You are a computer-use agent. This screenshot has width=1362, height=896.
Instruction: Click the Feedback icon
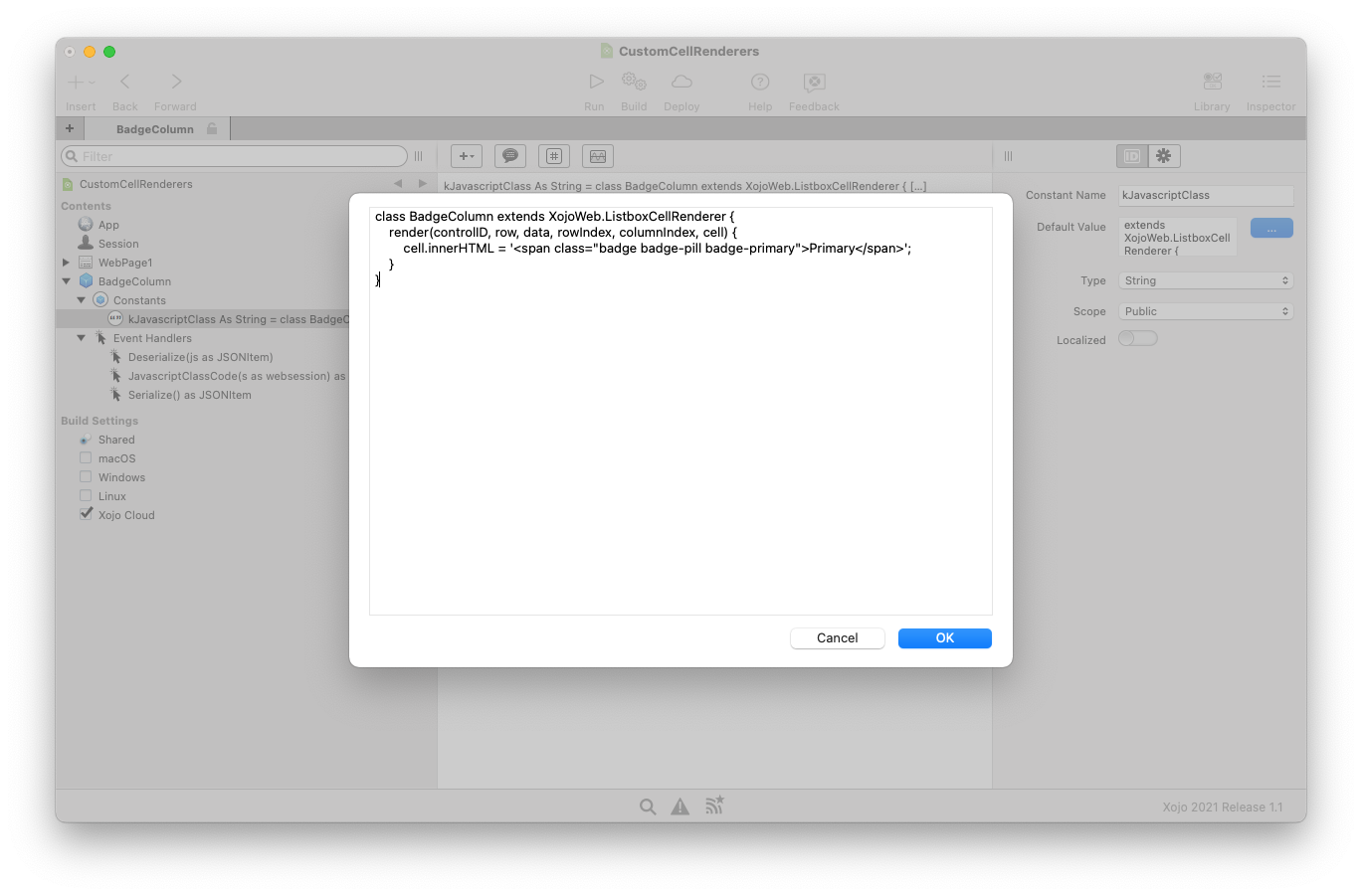[813, 82]
